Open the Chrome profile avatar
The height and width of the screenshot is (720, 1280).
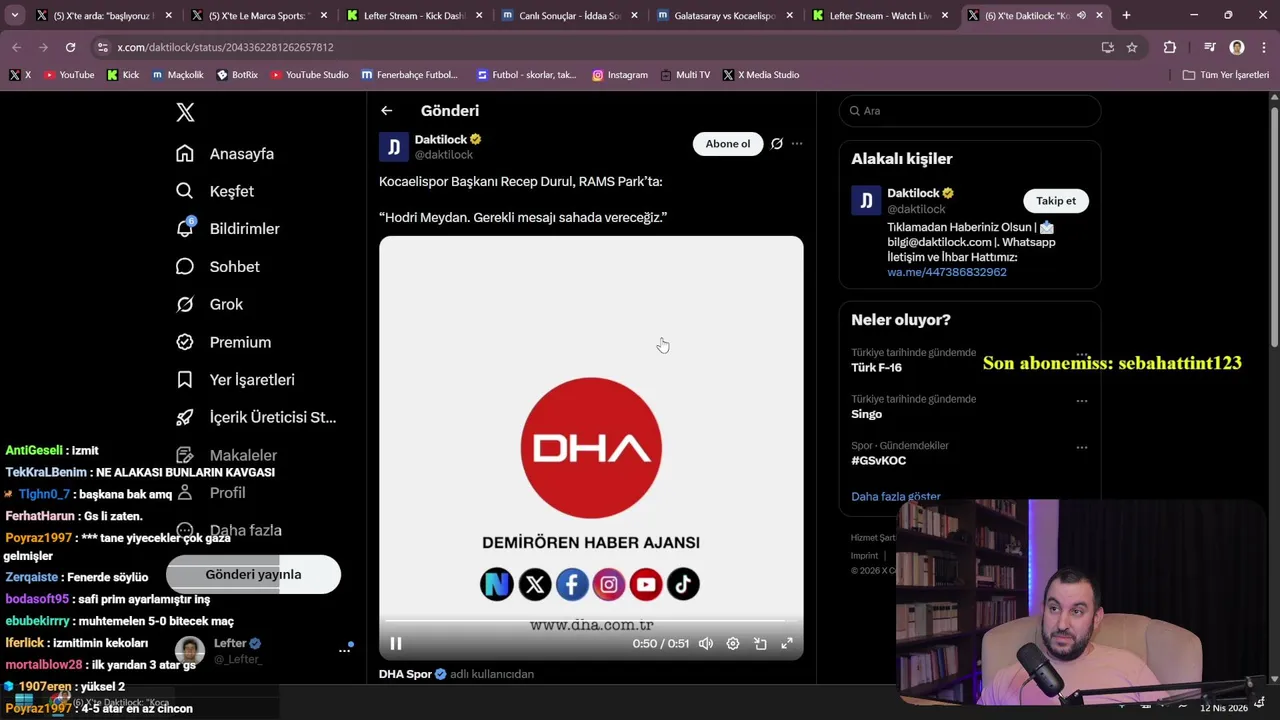[x=1237, y=47]
